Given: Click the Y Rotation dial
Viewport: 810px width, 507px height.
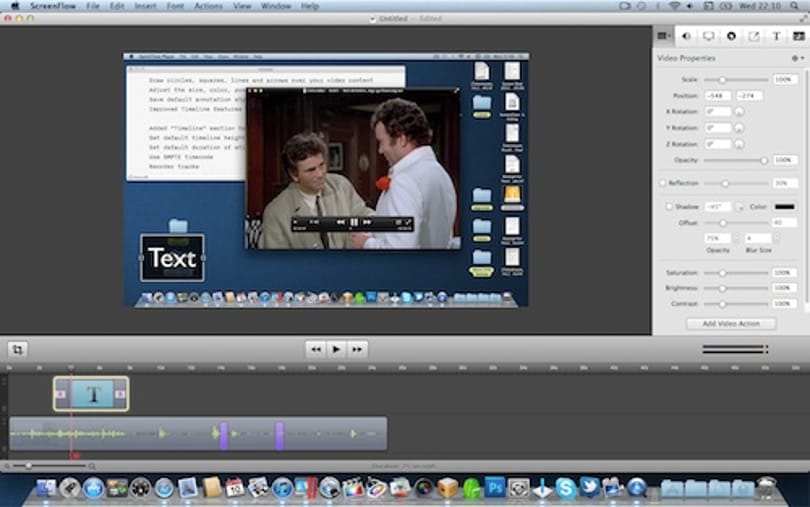Looking at the screenshot, I should 739,128.
